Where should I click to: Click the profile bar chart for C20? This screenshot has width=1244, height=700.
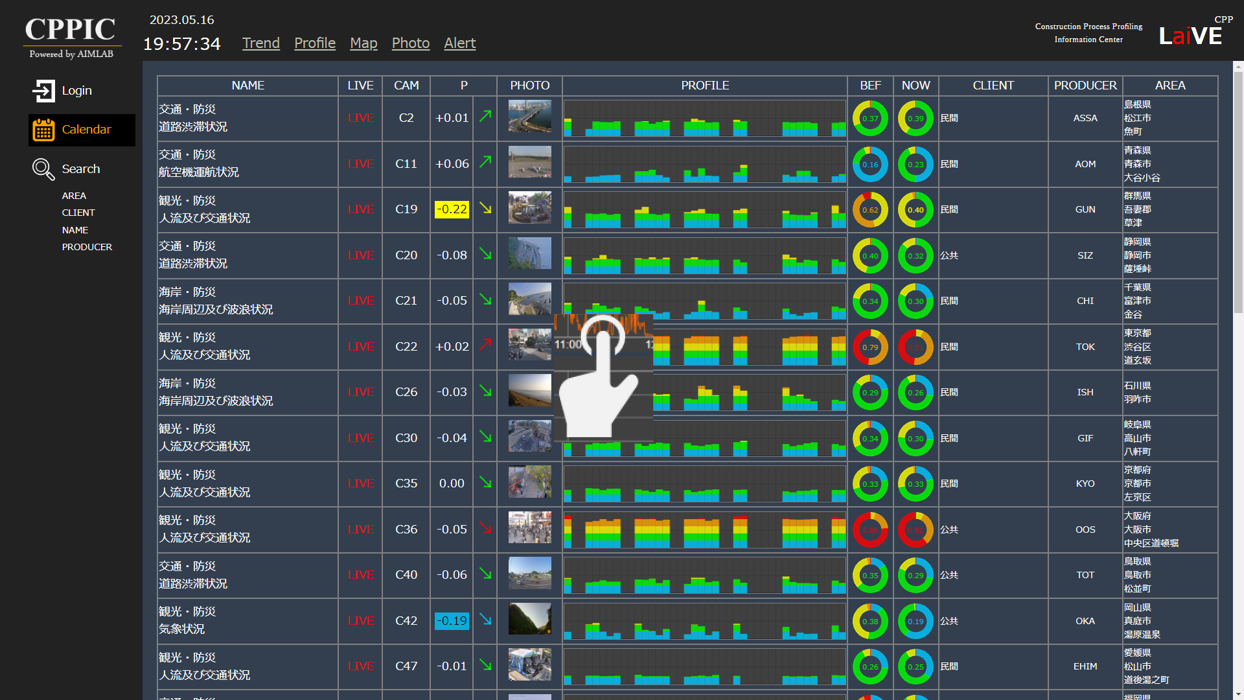704,256
